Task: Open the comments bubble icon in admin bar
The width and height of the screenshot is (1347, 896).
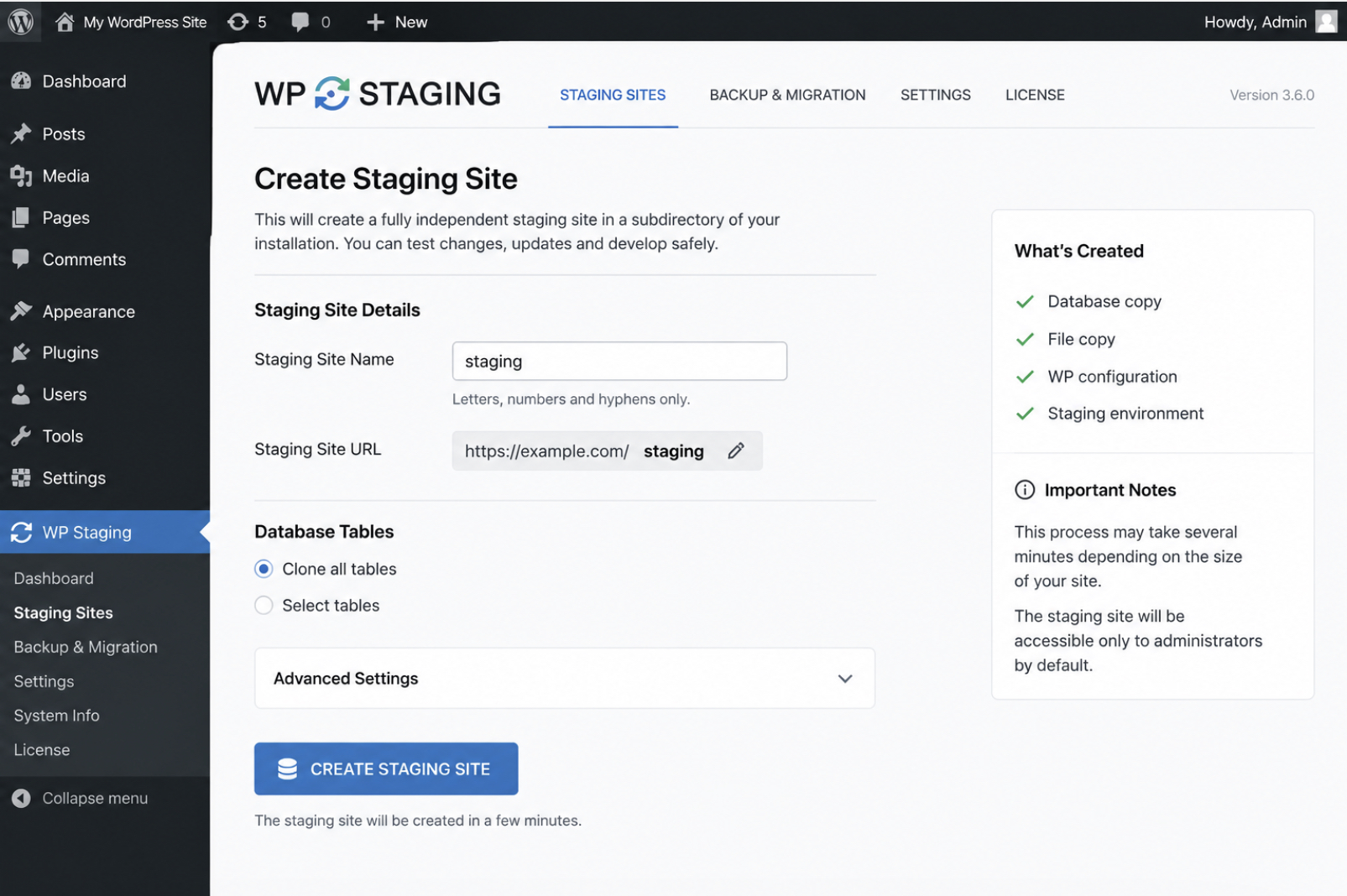Action: (300, 22)
